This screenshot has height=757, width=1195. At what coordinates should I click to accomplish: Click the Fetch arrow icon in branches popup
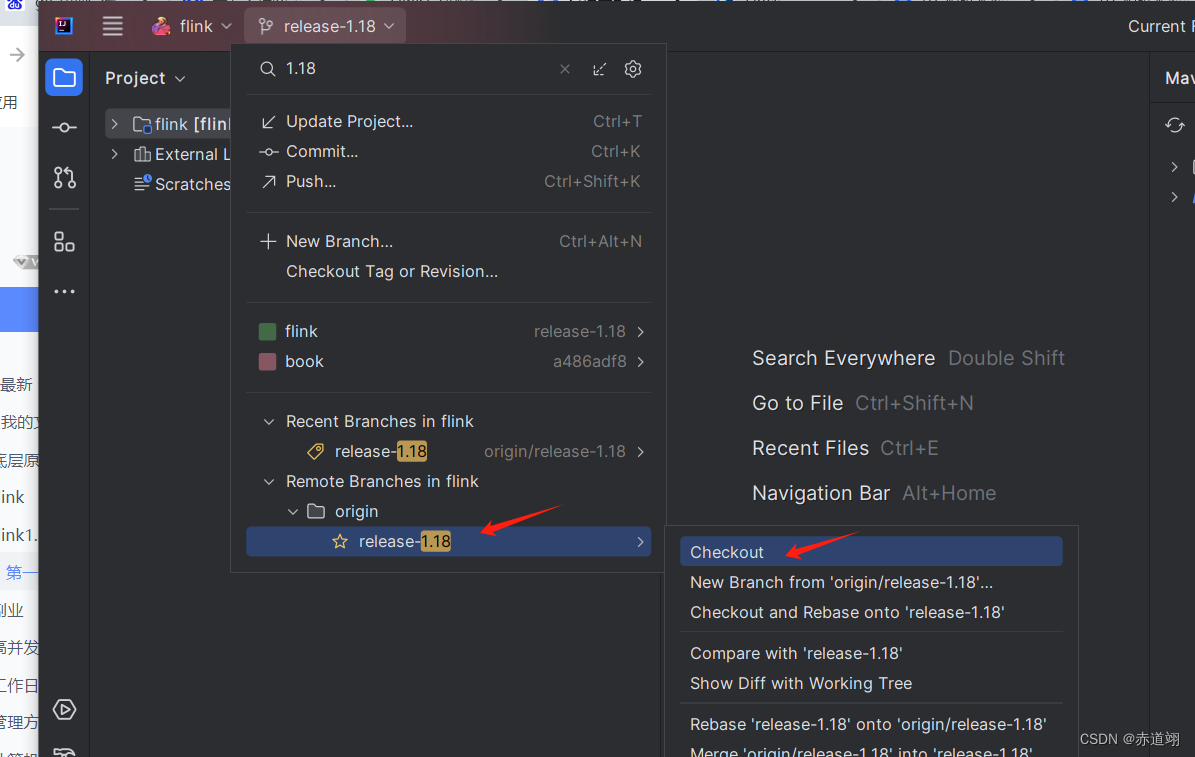[x=599, y=69]
